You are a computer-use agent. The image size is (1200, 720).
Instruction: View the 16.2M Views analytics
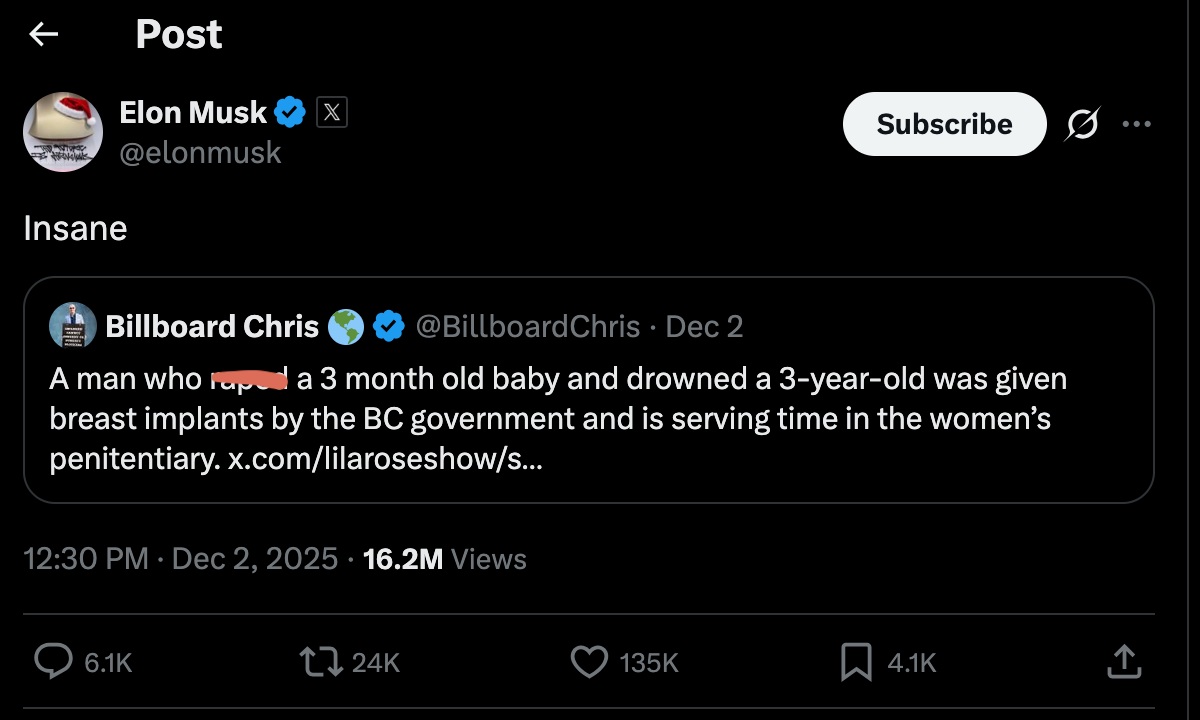tap(445, 558)
